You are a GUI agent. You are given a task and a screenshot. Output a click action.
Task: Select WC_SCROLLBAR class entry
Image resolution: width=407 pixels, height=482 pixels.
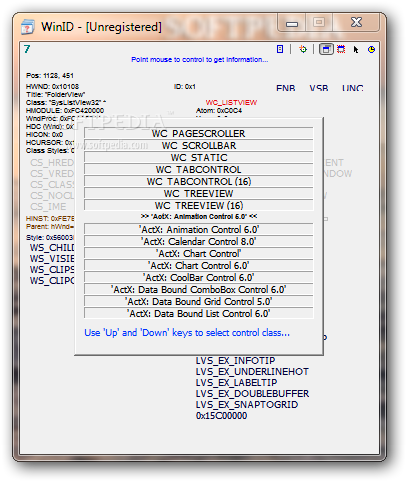(199, 145)
